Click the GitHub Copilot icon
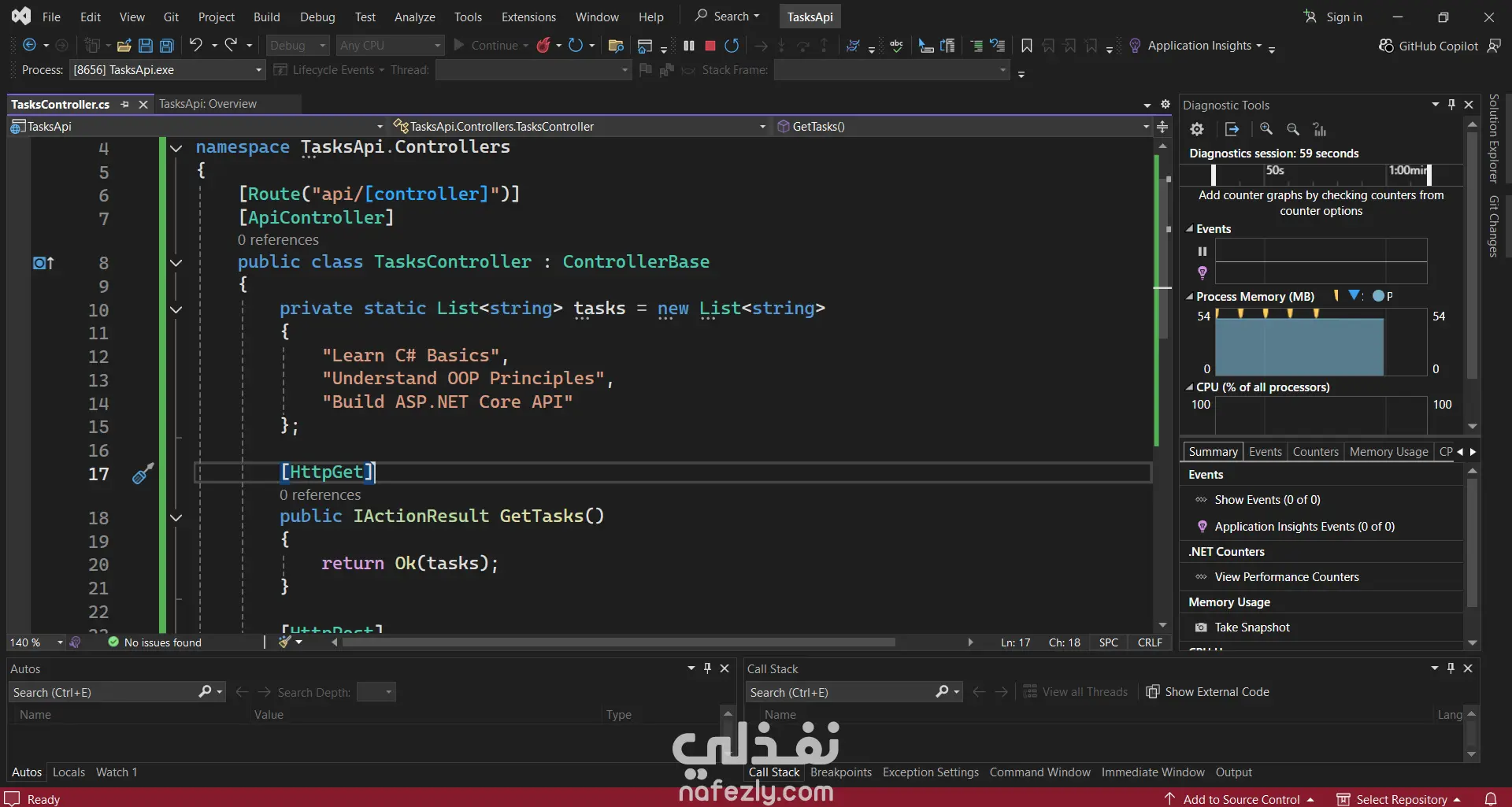Viewport: 1512px width, 807px height. (x=1386, y=46)
